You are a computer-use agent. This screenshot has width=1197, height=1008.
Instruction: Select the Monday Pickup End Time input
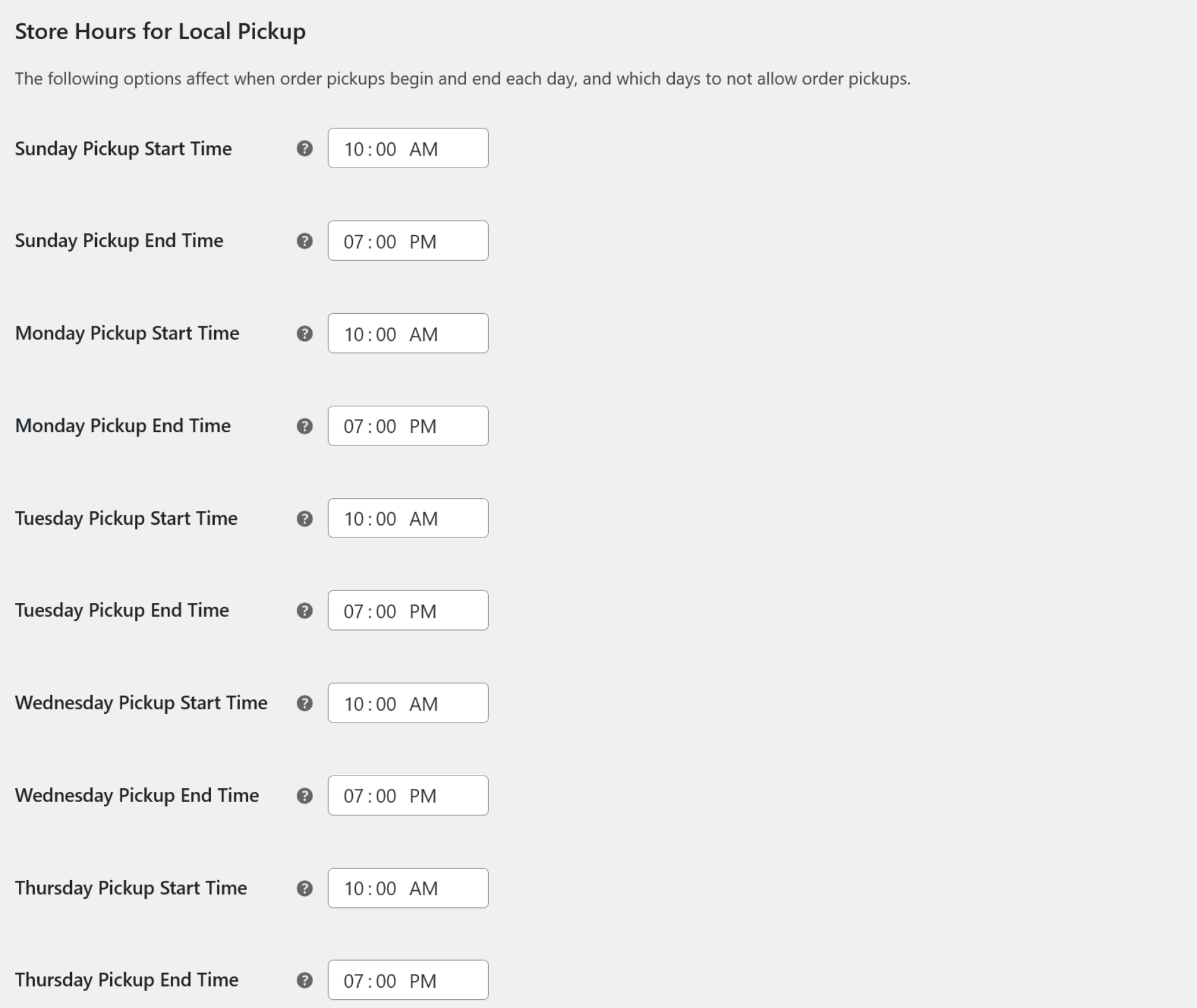click(408, 427)
